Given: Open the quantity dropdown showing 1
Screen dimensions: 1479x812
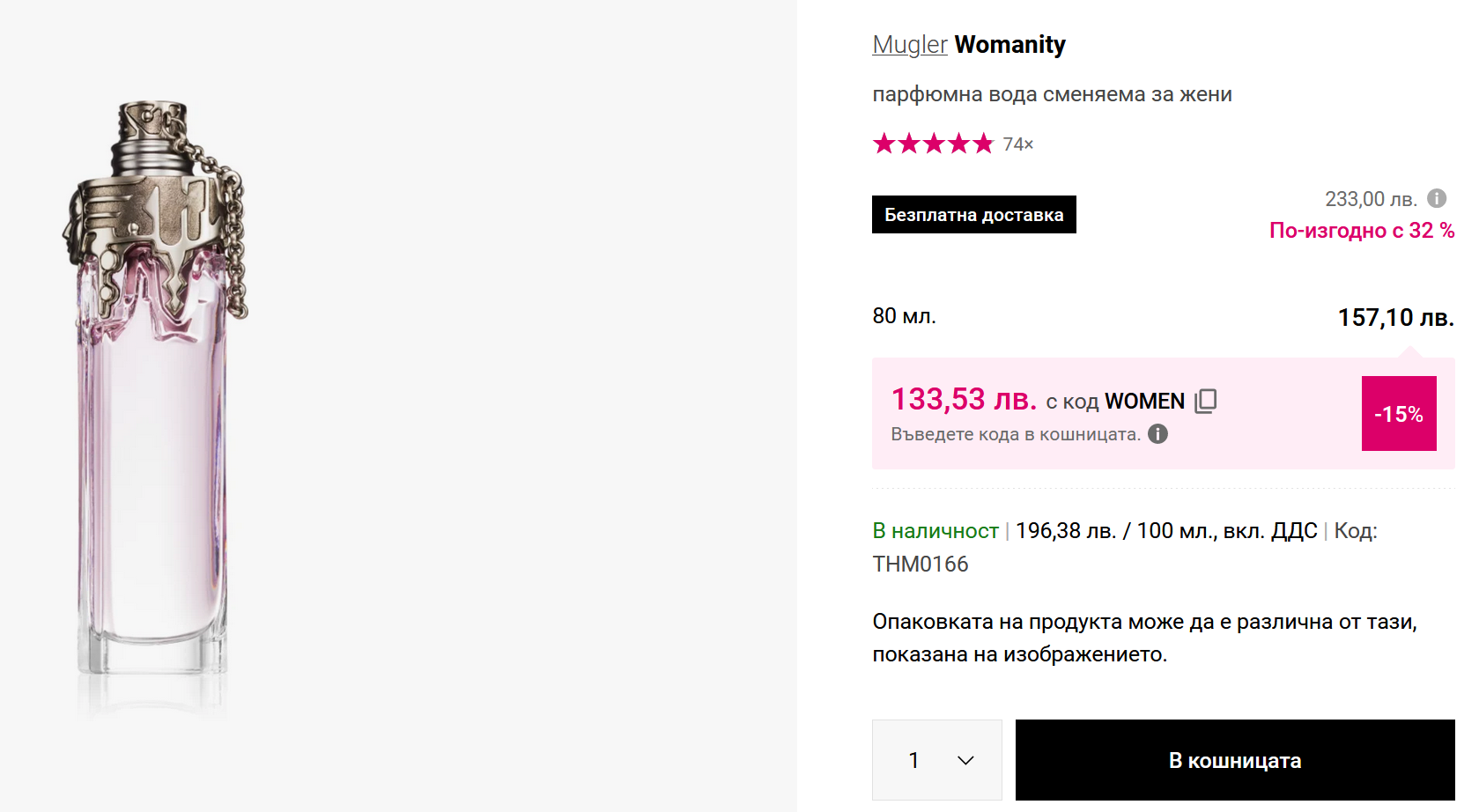Looking at the screenshot, I should (936, 760).
